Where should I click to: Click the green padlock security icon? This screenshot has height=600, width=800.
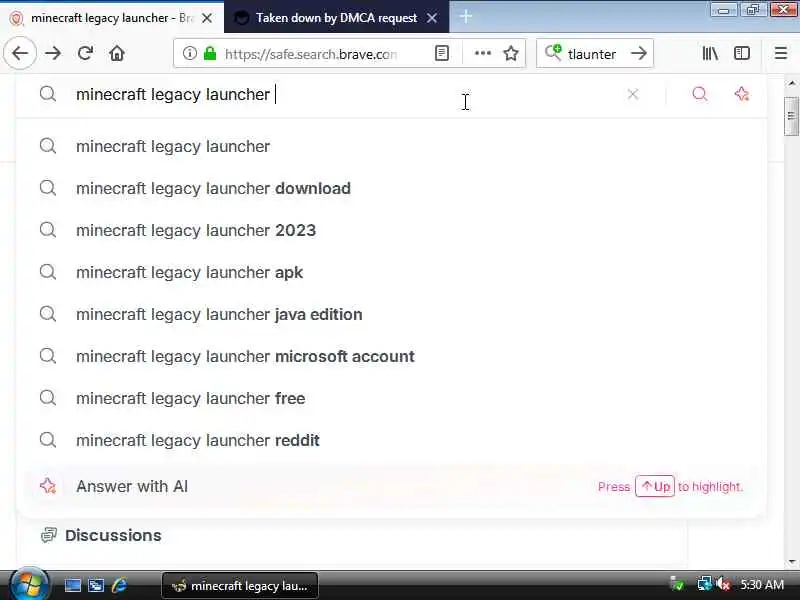tap(210, 53)
